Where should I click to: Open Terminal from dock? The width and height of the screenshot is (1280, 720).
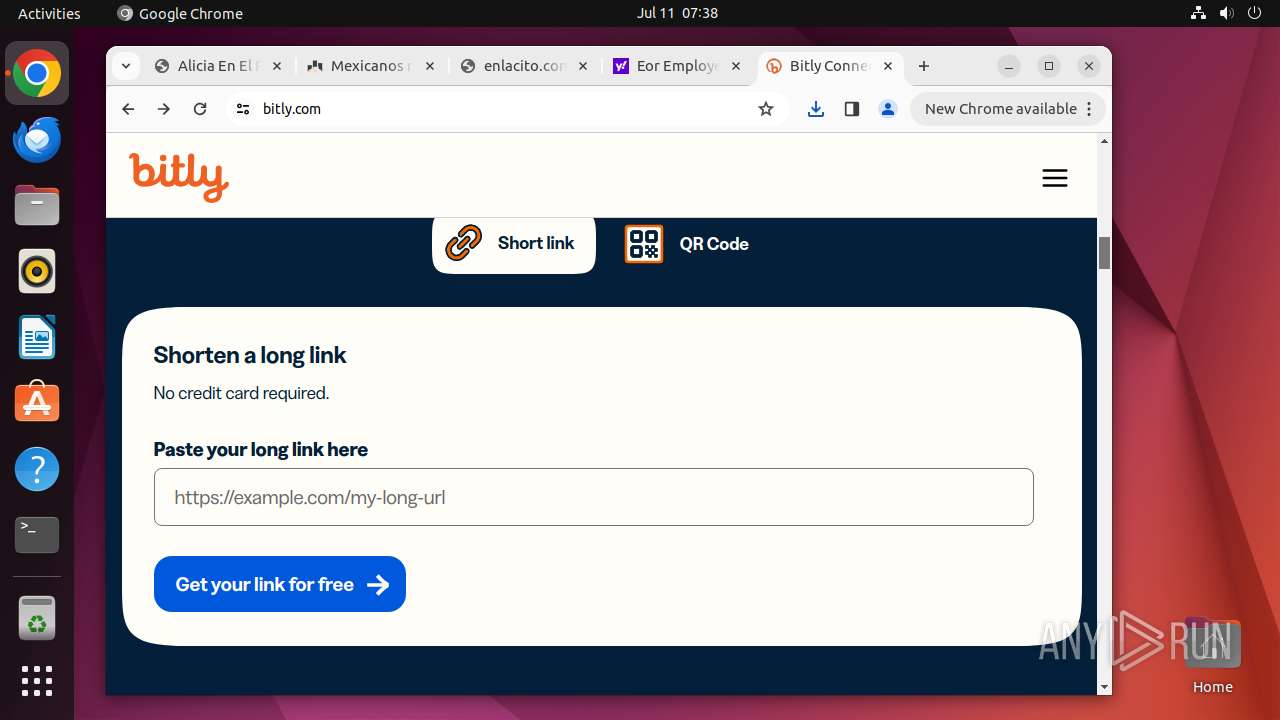click(37, 535)
